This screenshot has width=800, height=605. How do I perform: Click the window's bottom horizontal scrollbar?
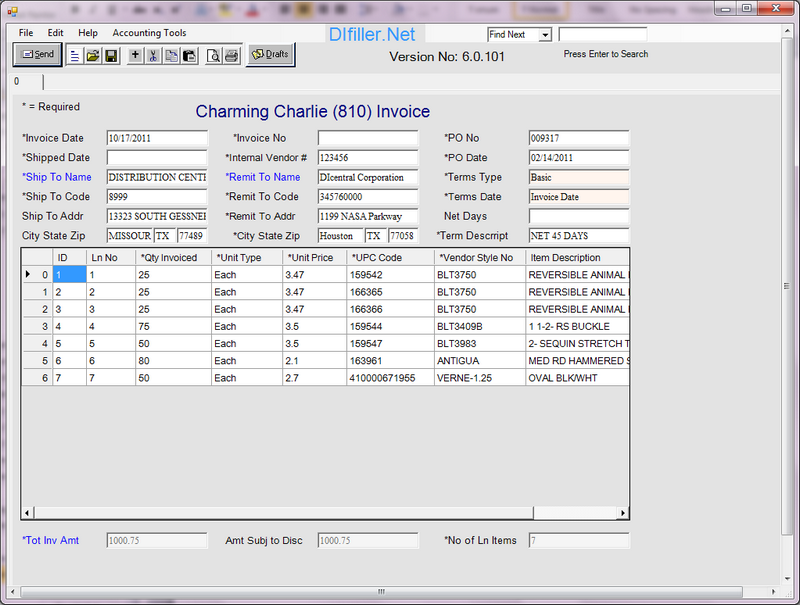click(381, 592)
